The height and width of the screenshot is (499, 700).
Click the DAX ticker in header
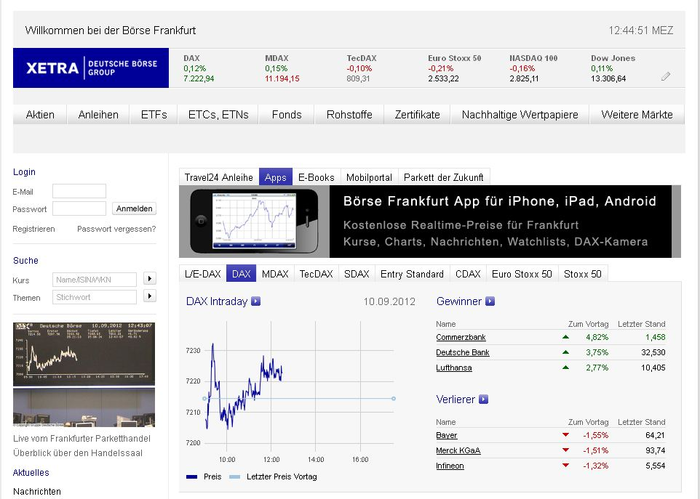click(199, 68)
